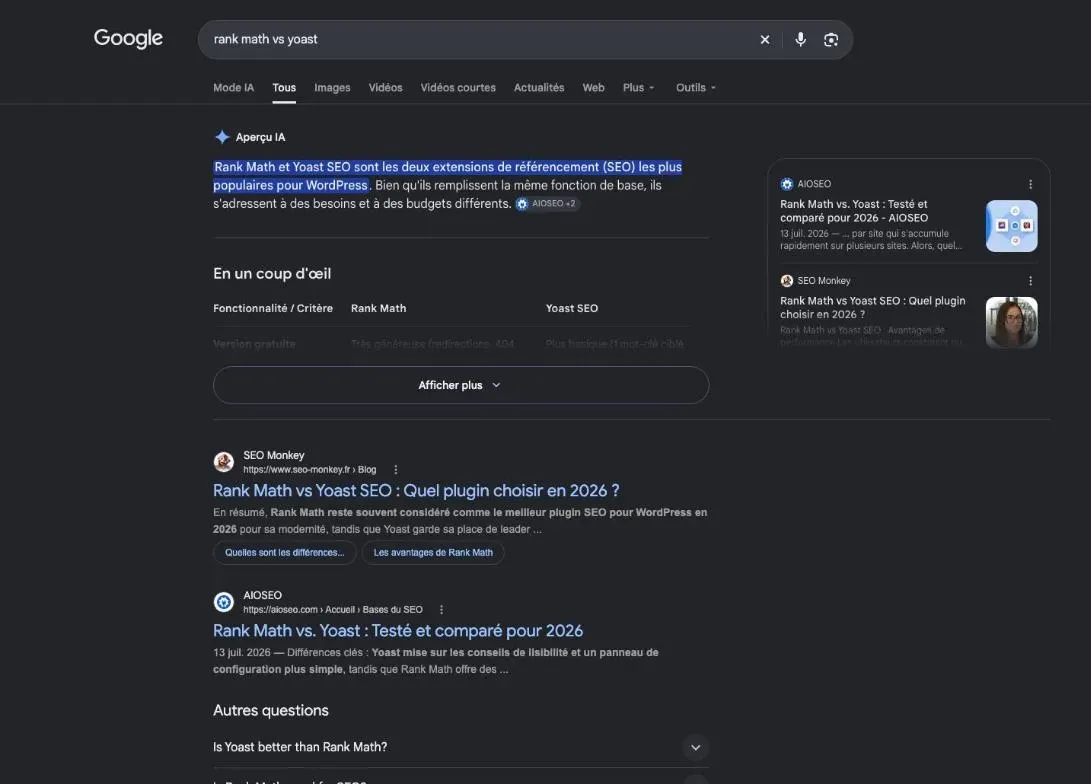
Task: Clear the search box with the X icon
Action: pos(765,40)
